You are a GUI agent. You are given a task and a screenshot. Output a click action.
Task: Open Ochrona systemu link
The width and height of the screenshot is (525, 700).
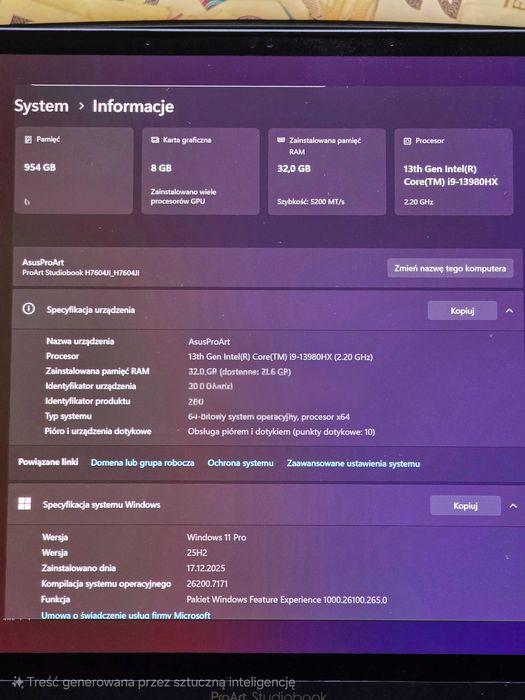coord(240,463)
